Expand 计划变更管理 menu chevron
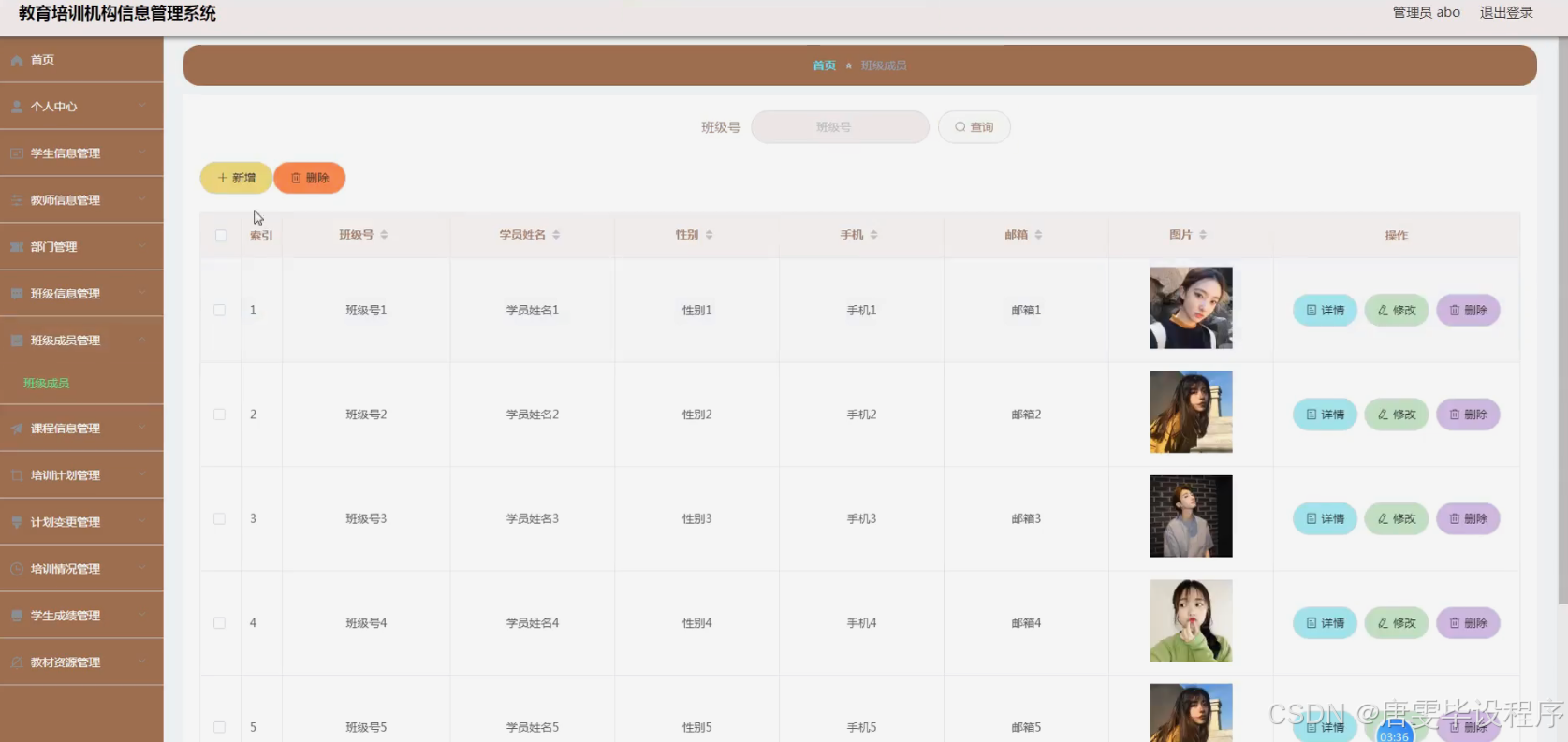This screenshot has height=742, width=1568. (142, 521)
